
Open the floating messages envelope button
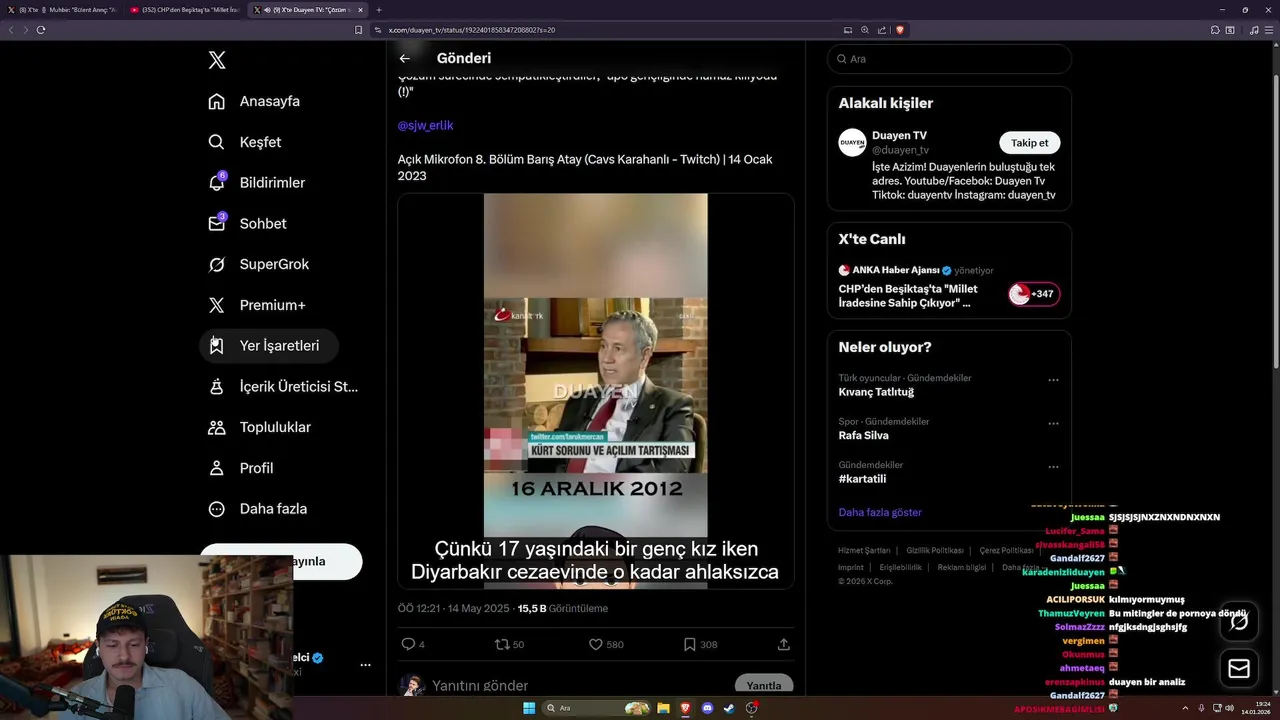(1239, 668)
